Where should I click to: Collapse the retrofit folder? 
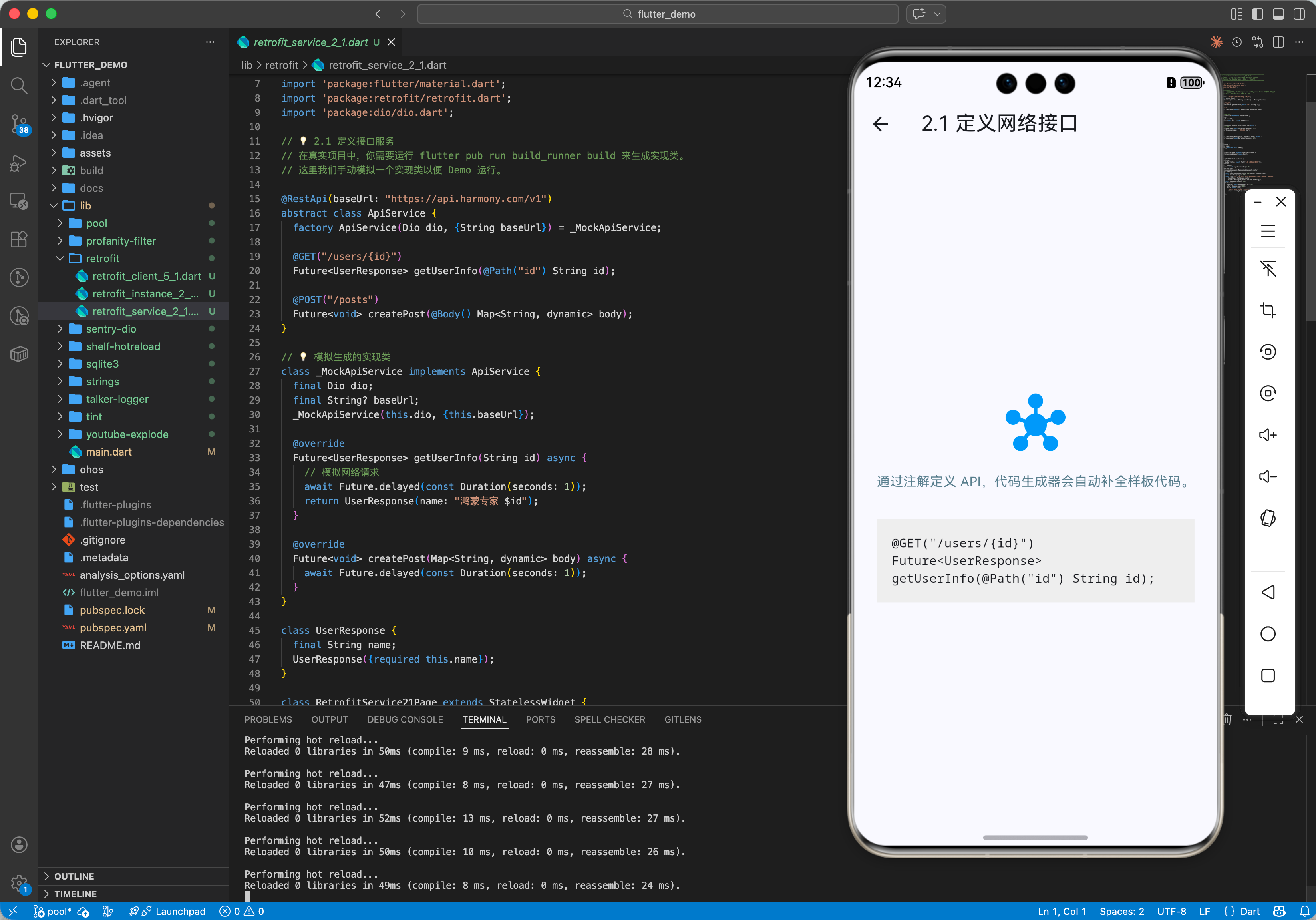[x=103, y=259]
